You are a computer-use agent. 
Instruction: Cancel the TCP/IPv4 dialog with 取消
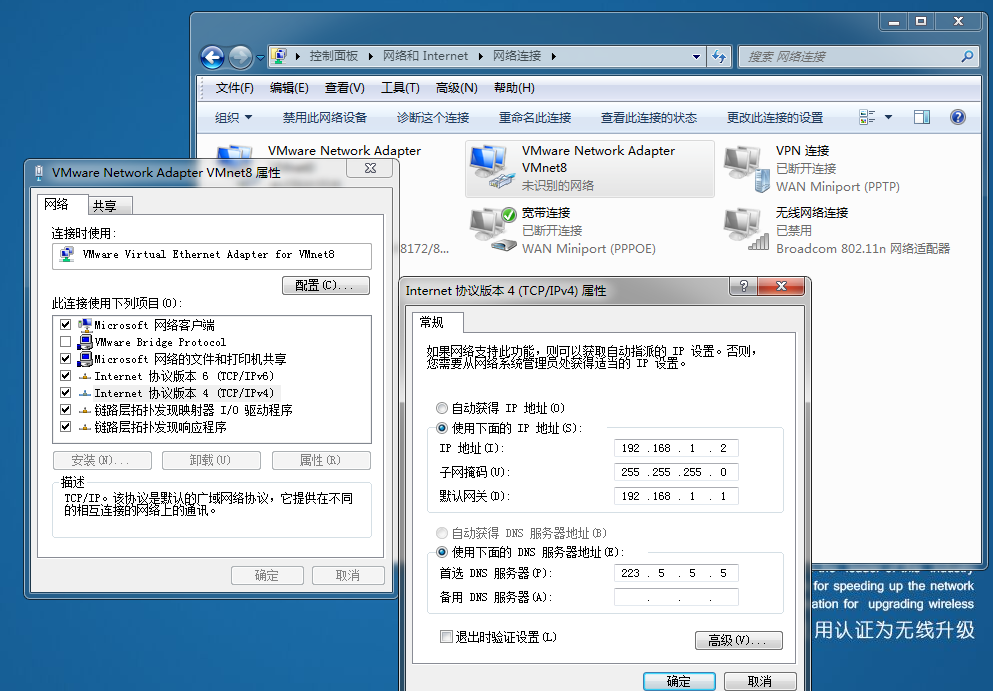coord(760,681)
